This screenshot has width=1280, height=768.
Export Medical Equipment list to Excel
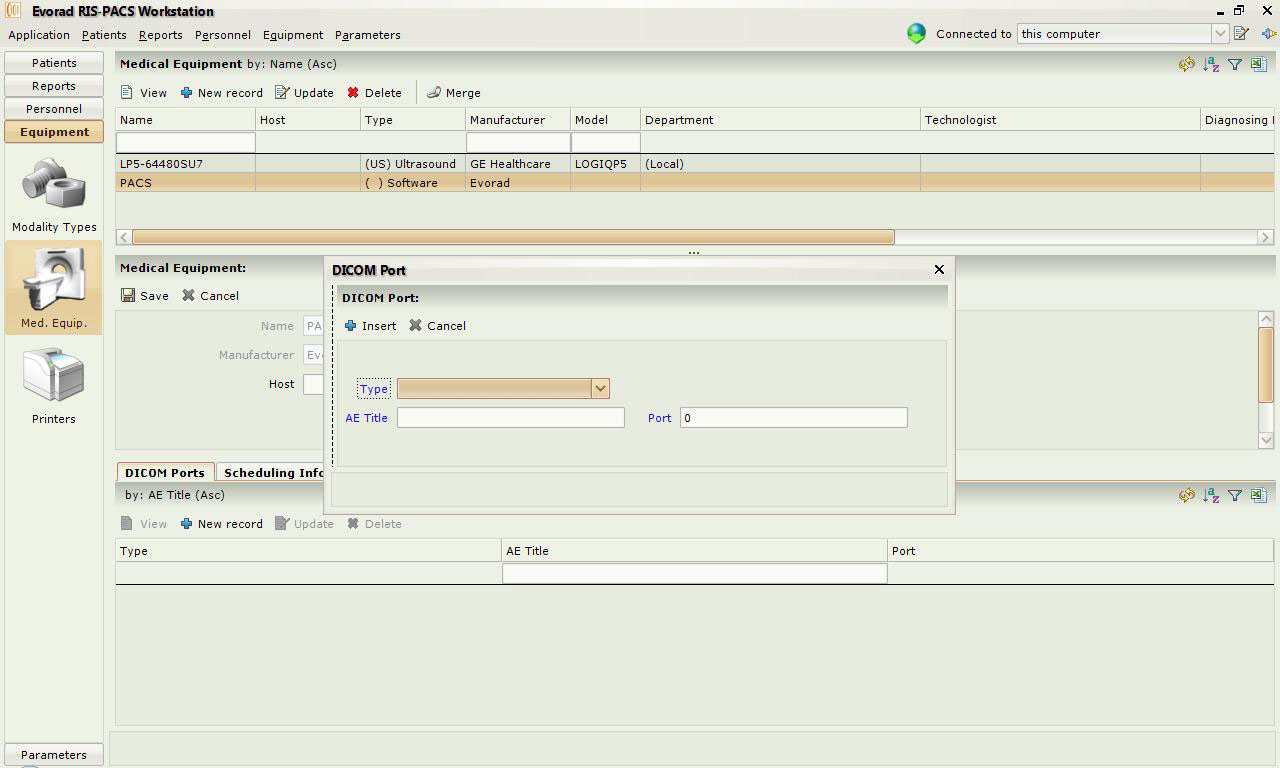pos(1258,64)
